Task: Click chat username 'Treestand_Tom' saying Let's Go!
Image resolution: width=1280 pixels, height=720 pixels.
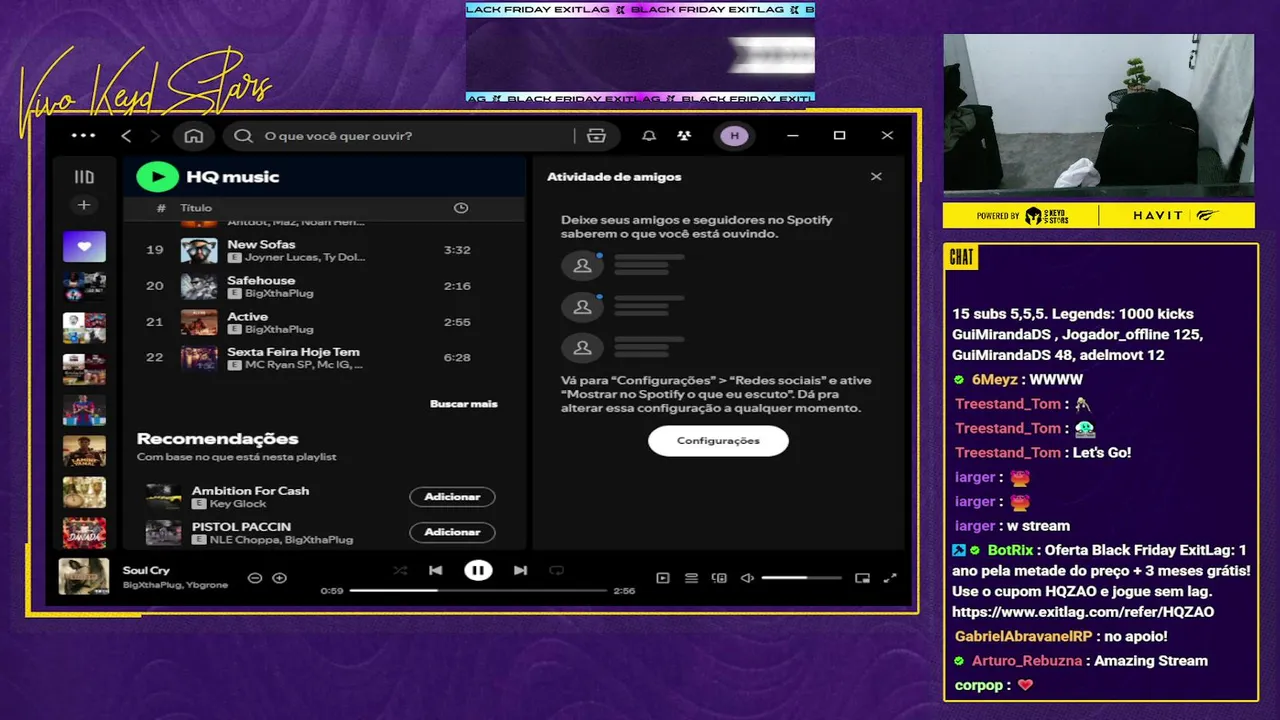Action: tap(1008, 452)
